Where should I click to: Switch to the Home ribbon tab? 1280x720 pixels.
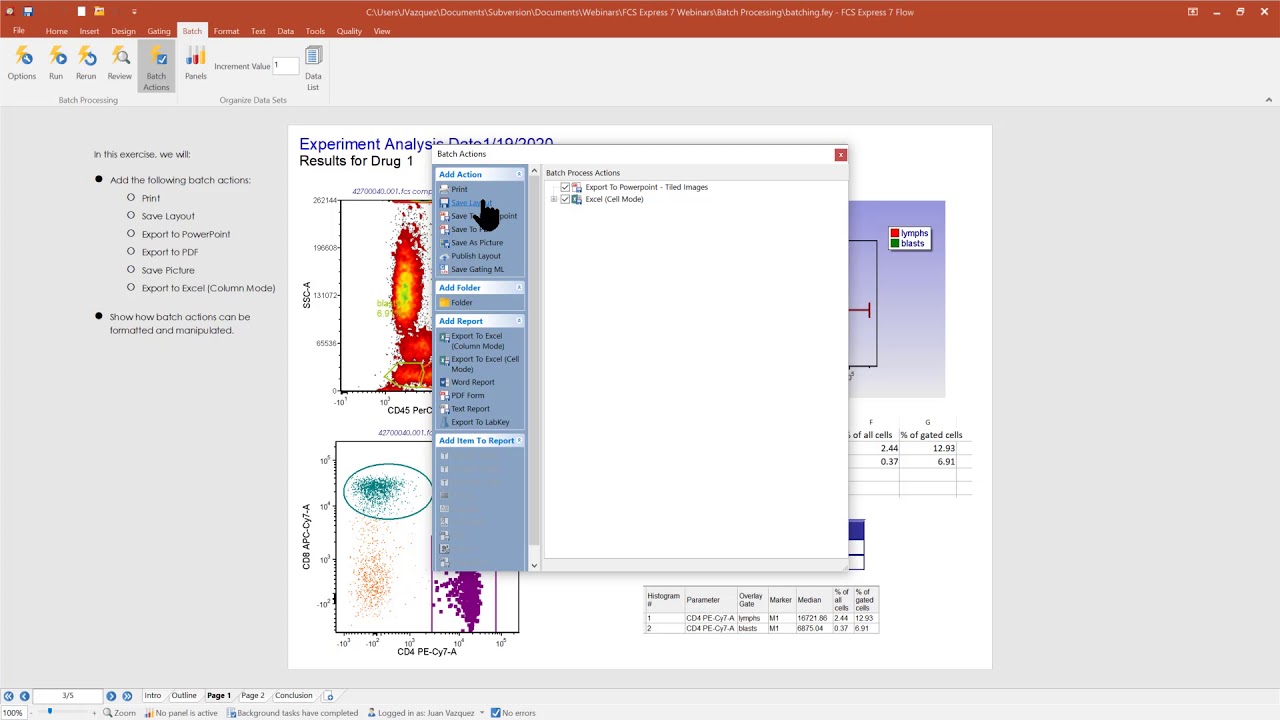[56, 31]
